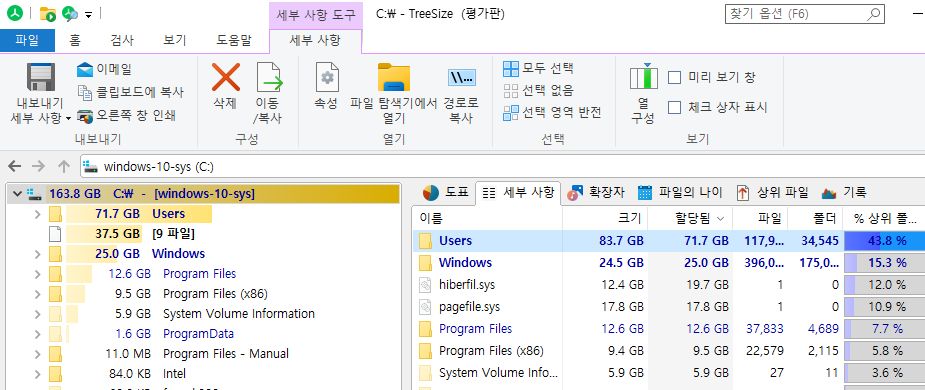
Task: Sort by the Files column header
Action: [x=760, y=219]
